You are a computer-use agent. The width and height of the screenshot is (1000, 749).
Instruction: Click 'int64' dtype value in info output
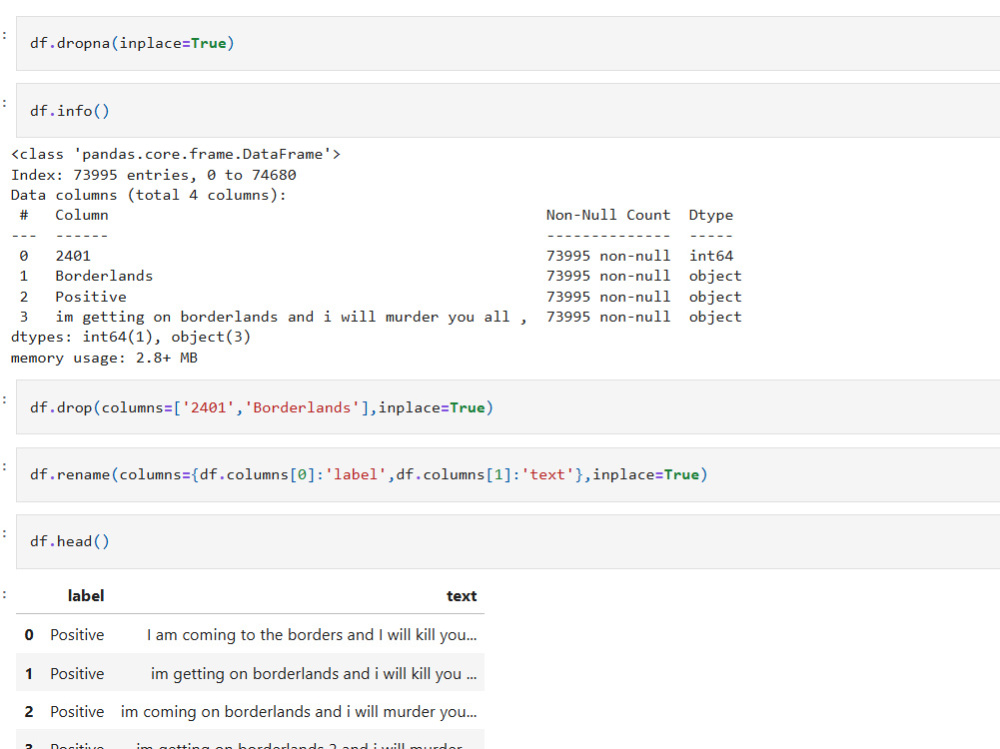(x=710, y=256)
